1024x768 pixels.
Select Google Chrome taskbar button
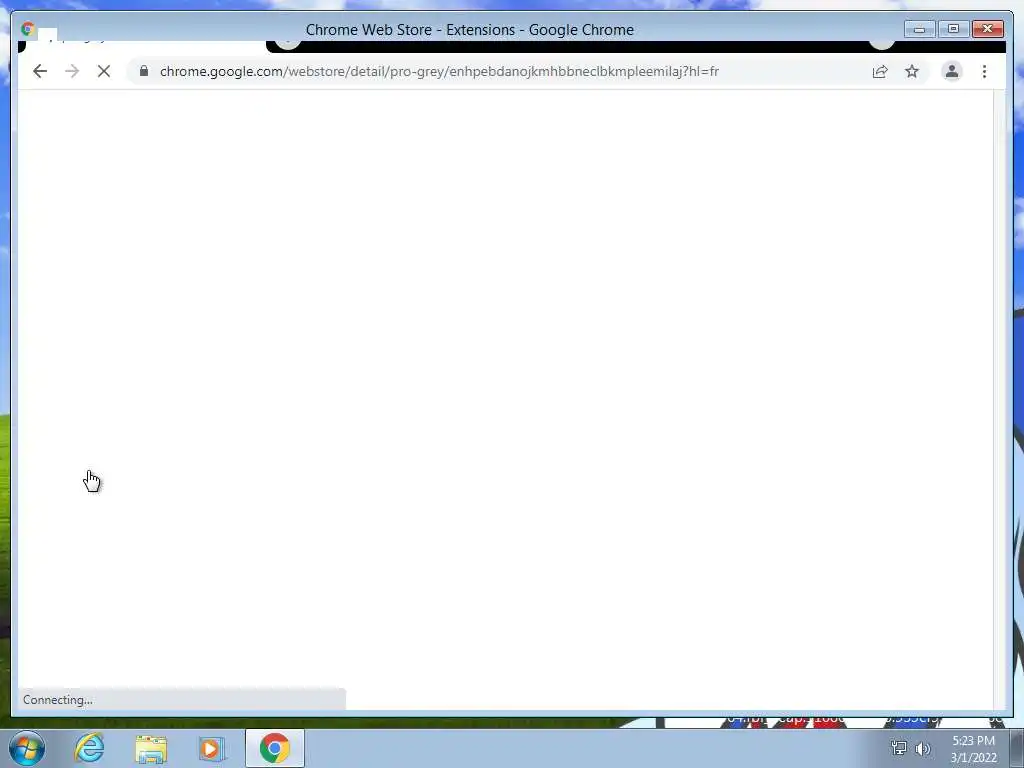(x=275, y=748)
